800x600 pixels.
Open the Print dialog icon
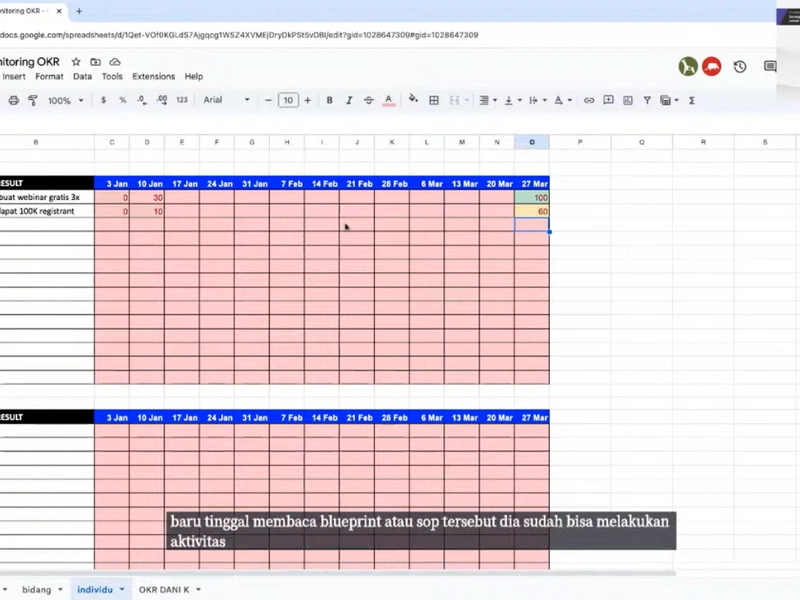(13, 100)
